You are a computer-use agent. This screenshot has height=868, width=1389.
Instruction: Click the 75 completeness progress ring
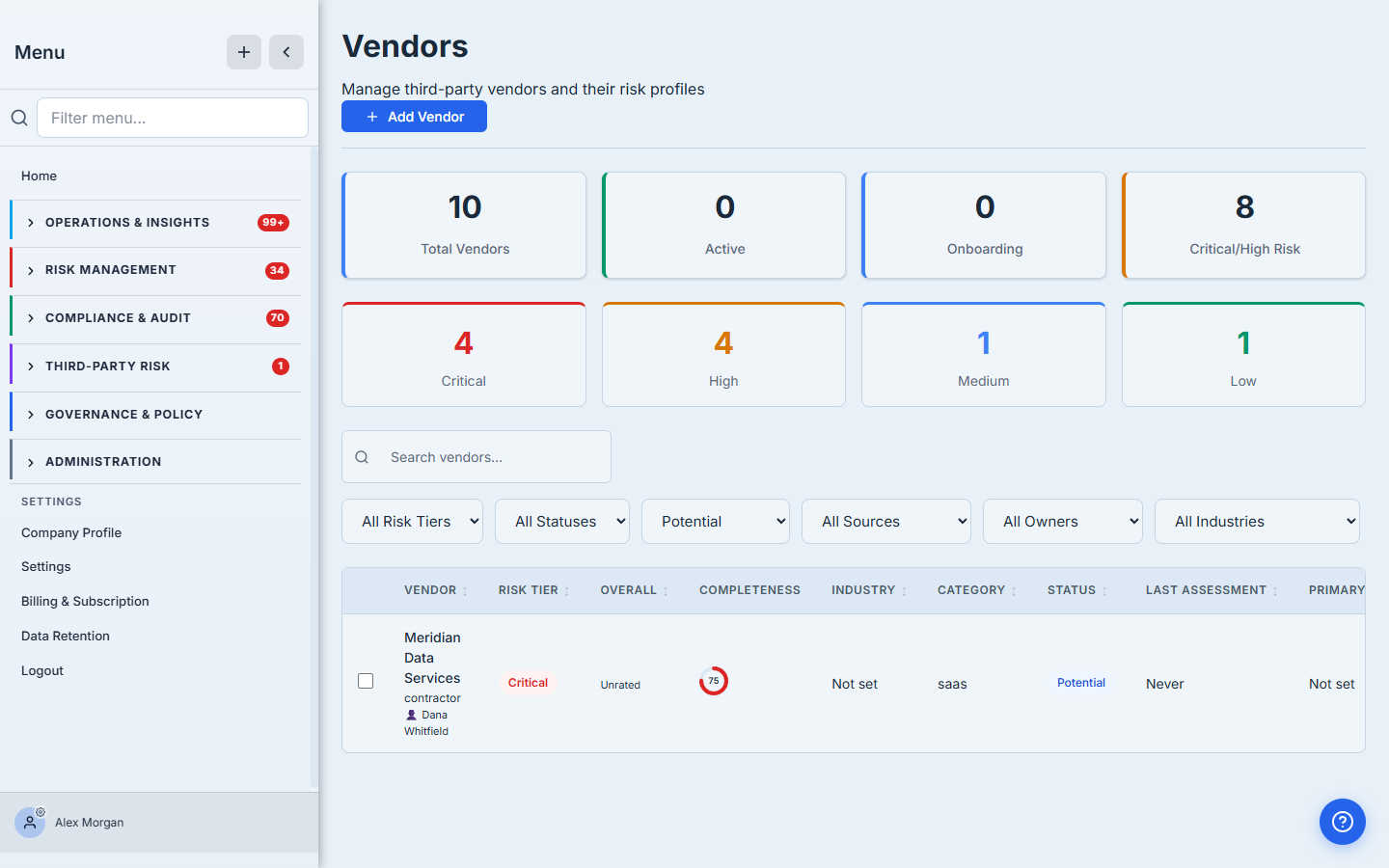pos(714,681)
